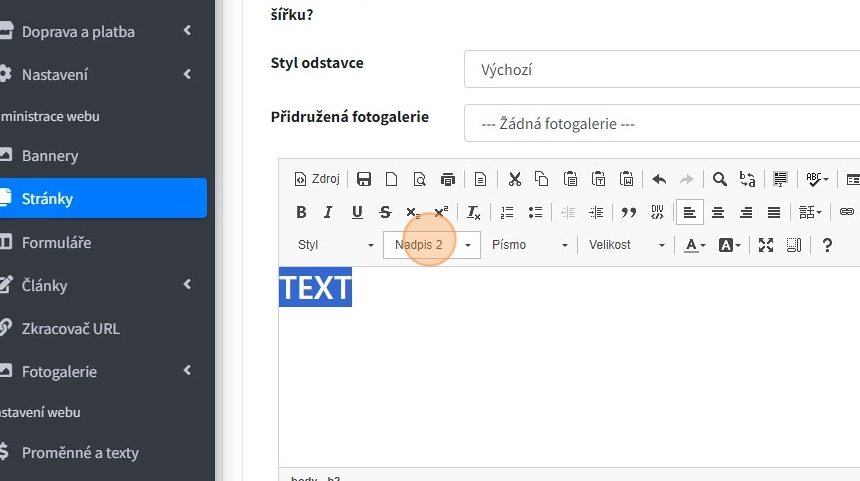The width and height of the screenshot is (860, 481).
Task: Open Bannery in the sidebar
Action: 50,156
